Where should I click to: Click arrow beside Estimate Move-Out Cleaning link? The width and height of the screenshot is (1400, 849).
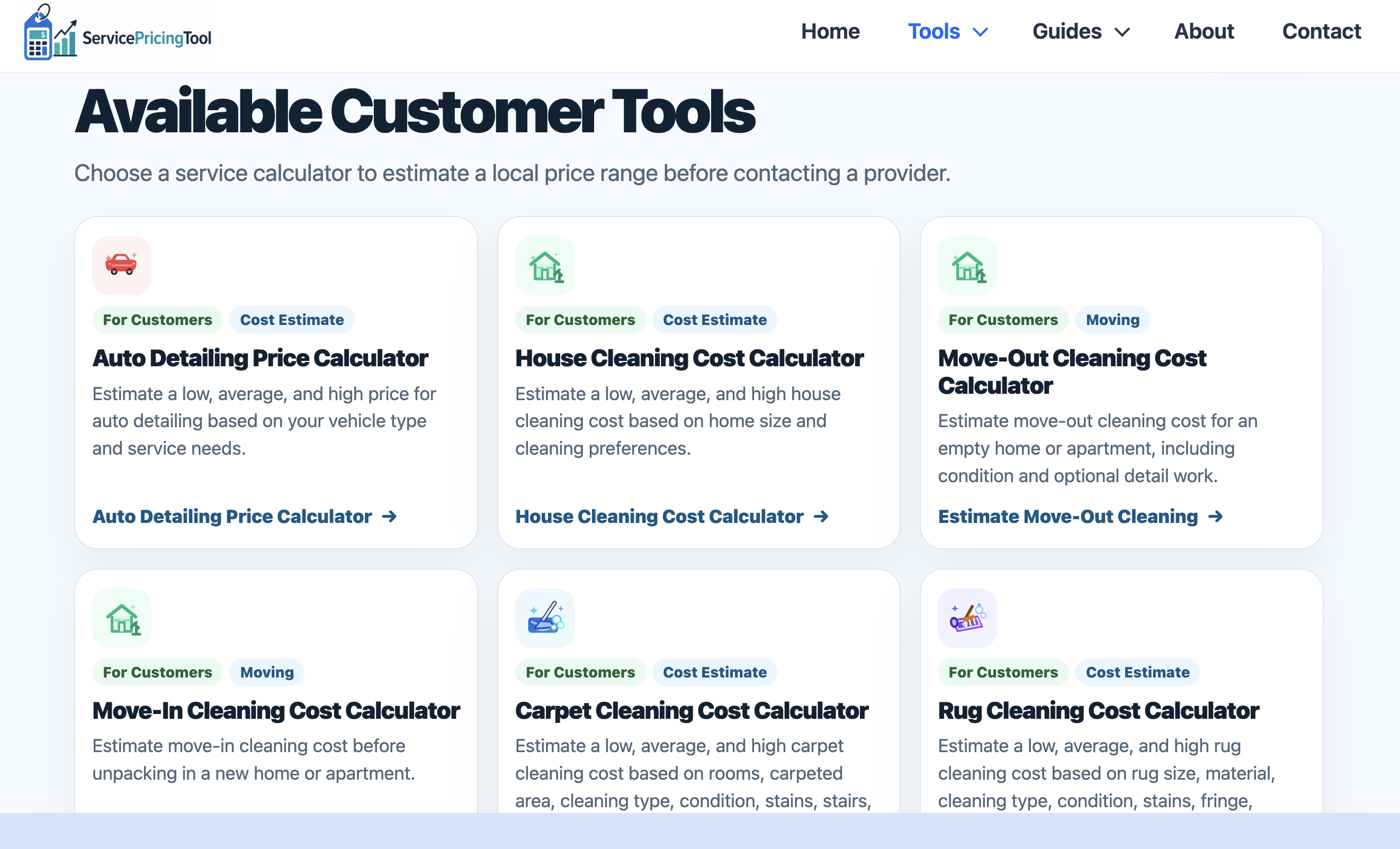(1215, 516)
